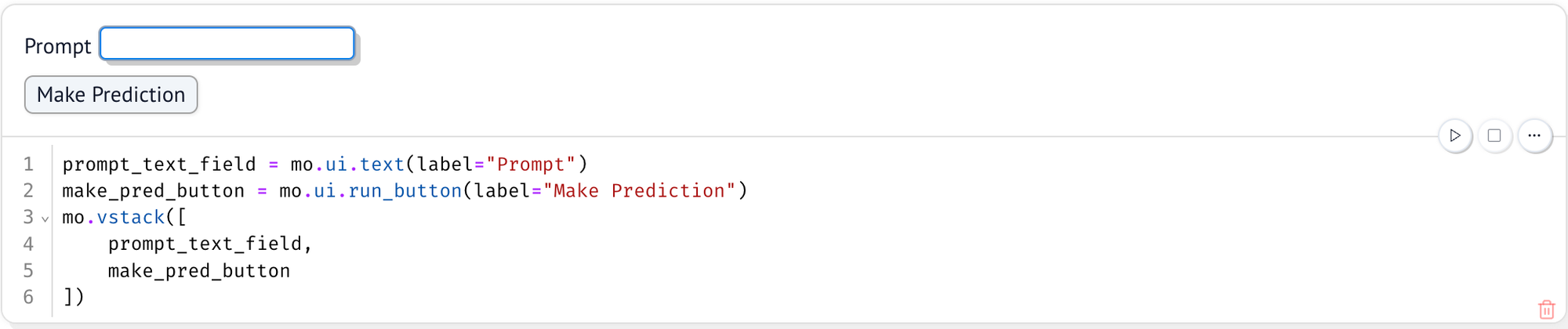The image size is (1568, 329).
Task: Open the cell actions ellipsis menu
Action: 1534,136
